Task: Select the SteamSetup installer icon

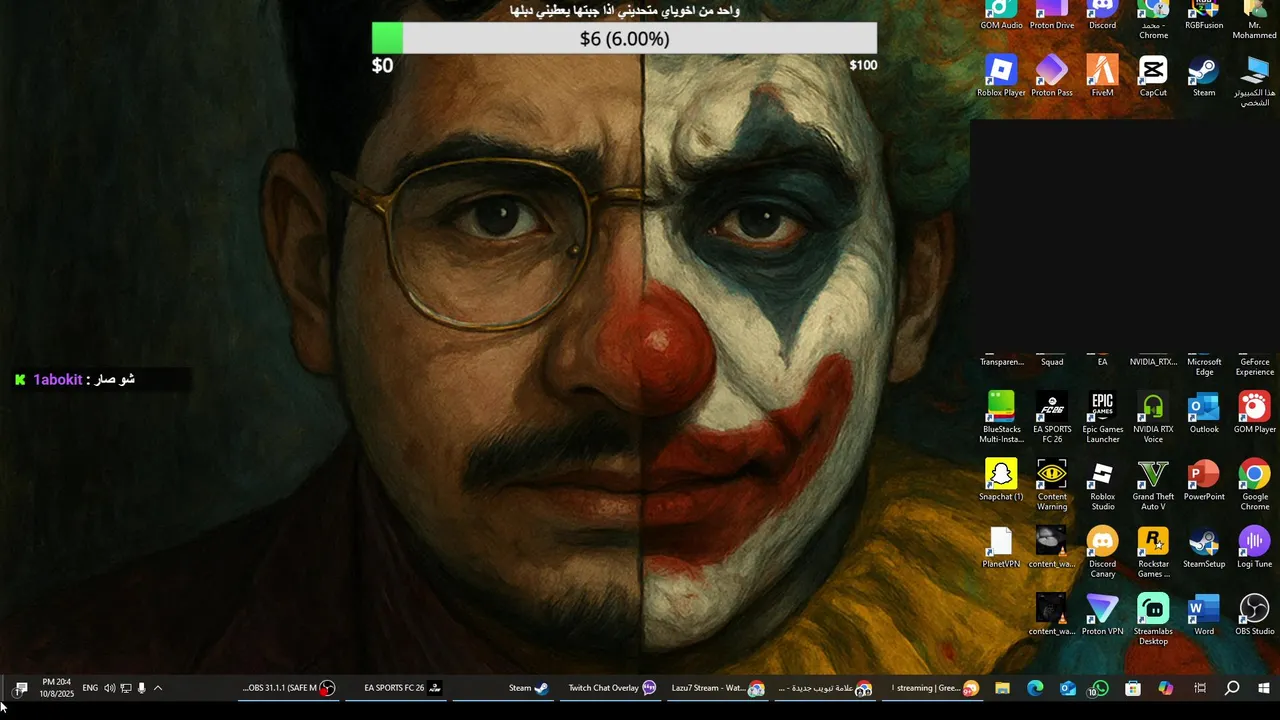Action: click(1204, 547)
